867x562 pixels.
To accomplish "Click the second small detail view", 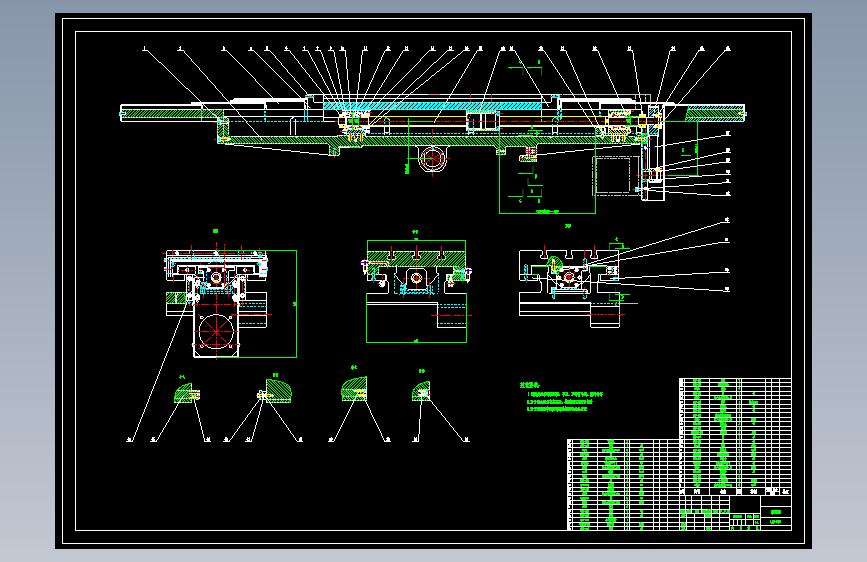I will [275, 391].
